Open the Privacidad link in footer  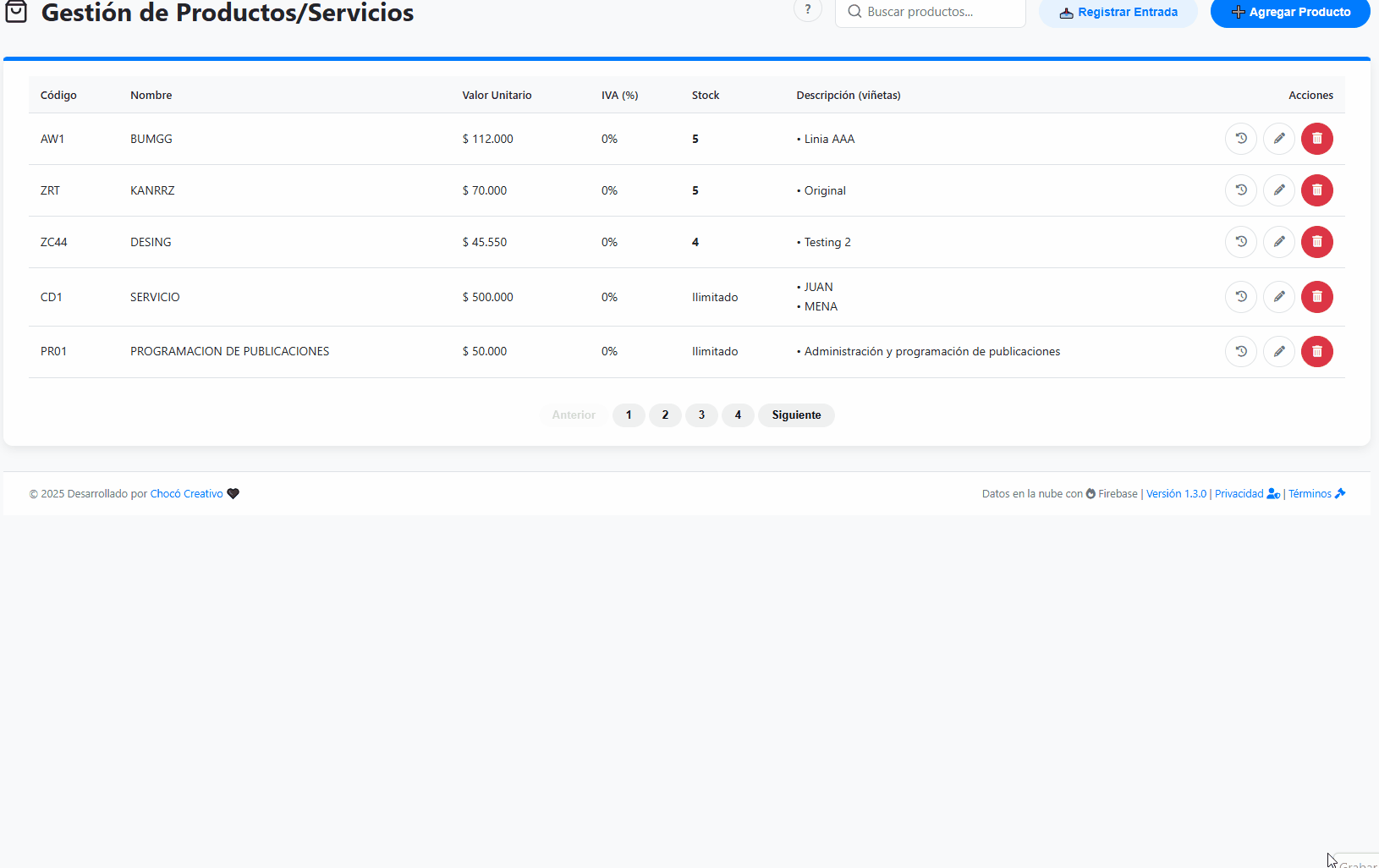tap(1239, 494)
